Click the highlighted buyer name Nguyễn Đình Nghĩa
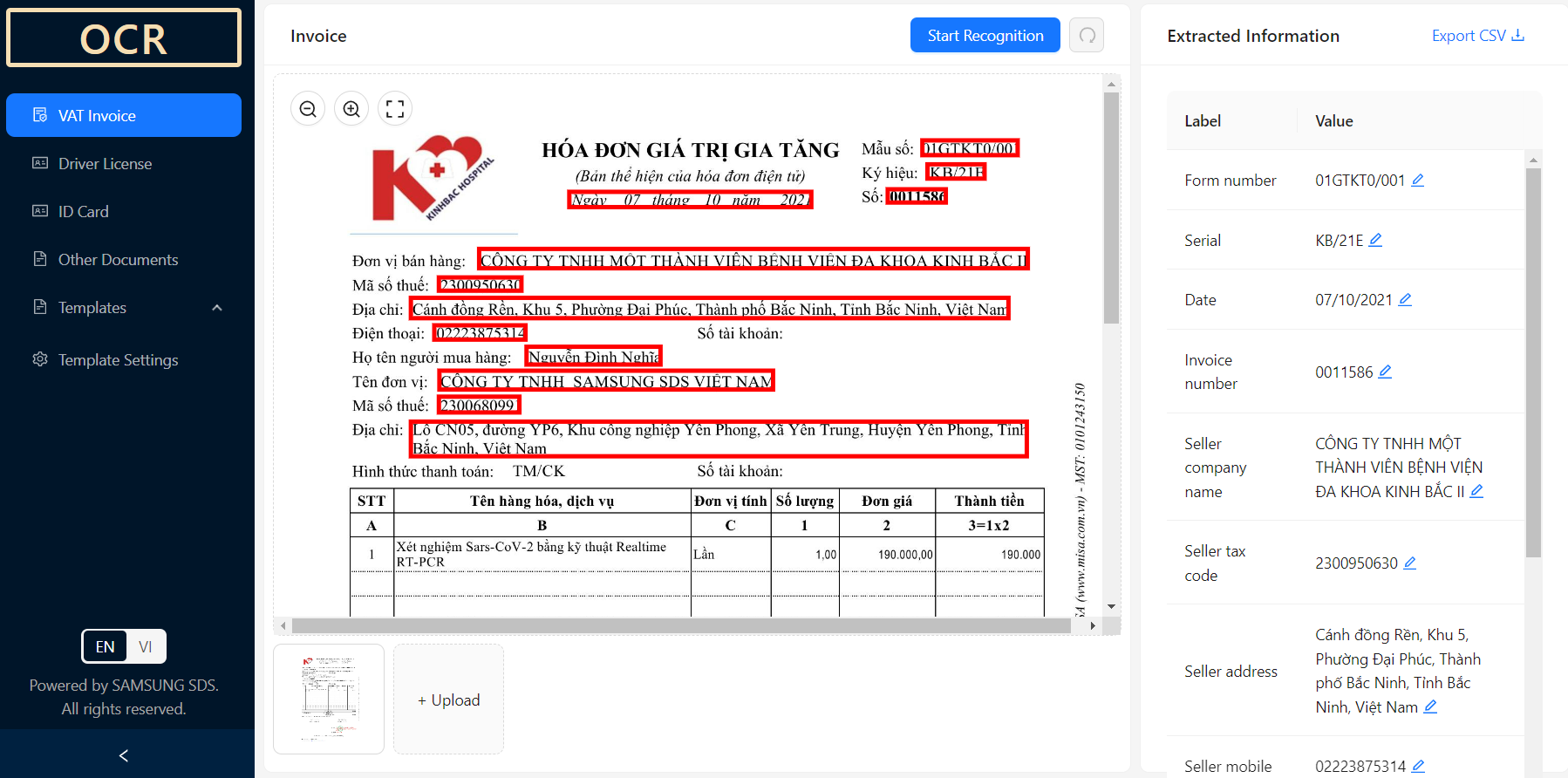Screen dimensions: 1568x778 pyautogui.click(x=594, y=356)
